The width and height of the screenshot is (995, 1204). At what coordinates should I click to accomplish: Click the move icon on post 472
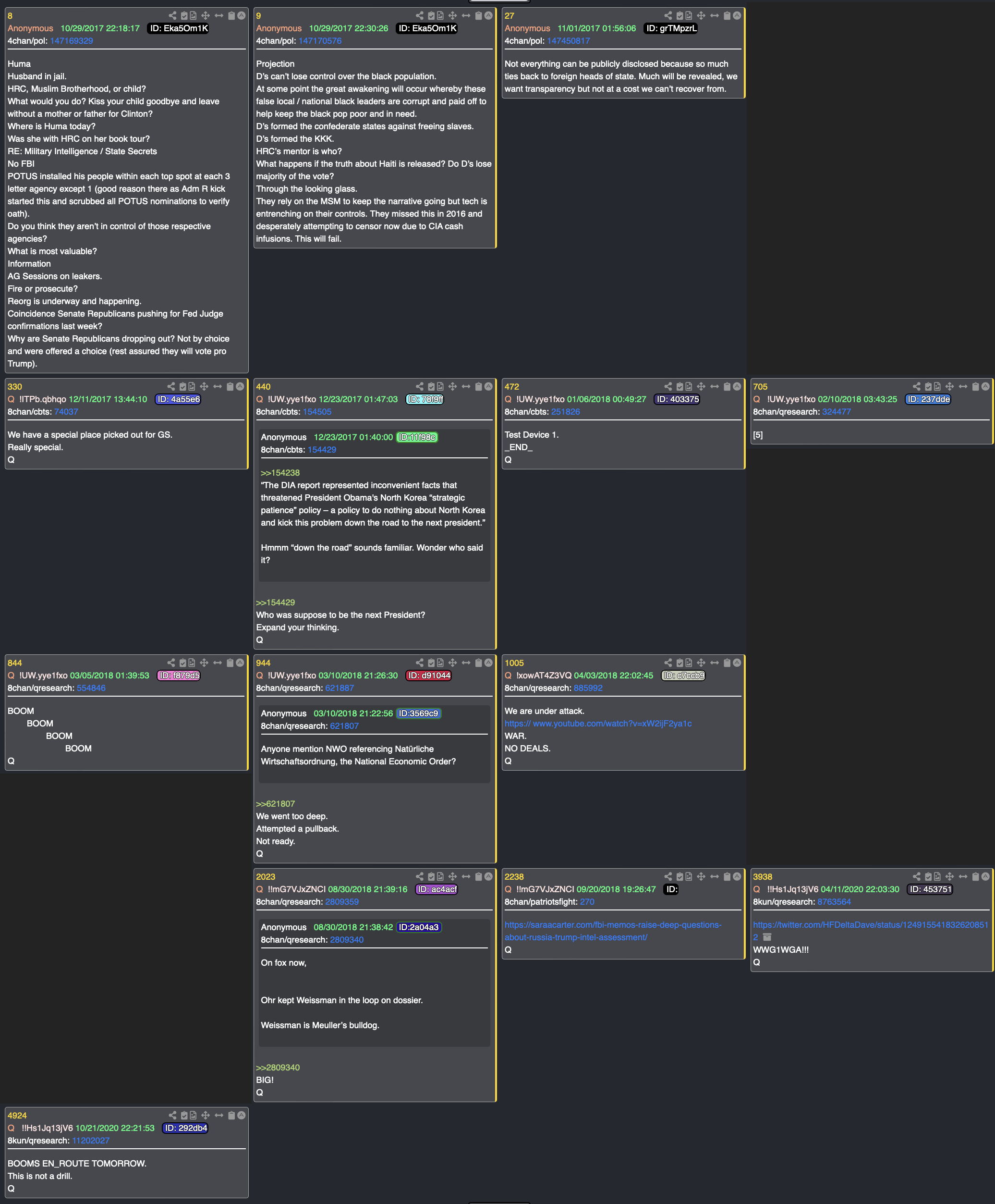(701, 386)
